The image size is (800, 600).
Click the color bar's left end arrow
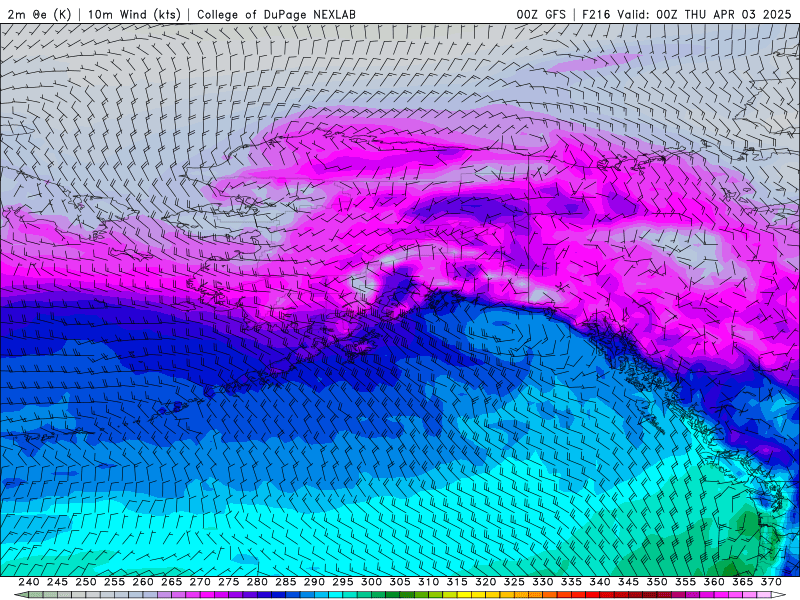(x=21, y=595)
